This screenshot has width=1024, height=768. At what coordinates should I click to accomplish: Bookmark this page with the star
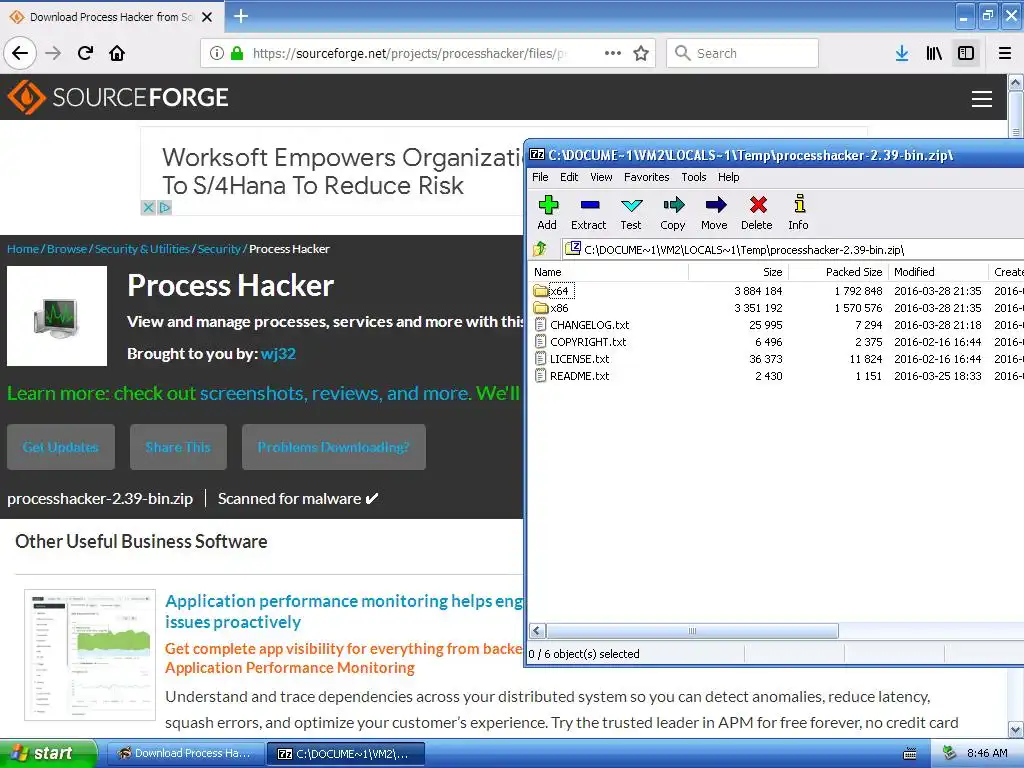pos(641,53)
